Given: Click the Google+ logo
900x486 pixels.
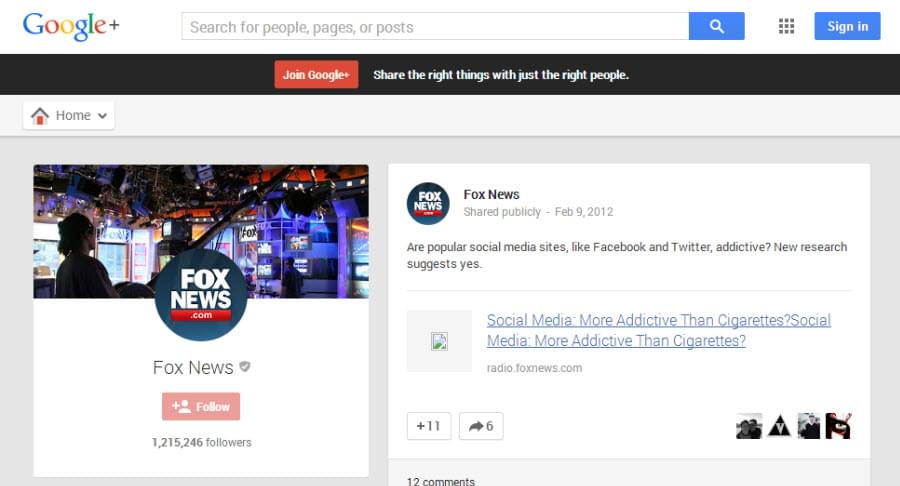Looking at the screenshot, I should [70, 26].
